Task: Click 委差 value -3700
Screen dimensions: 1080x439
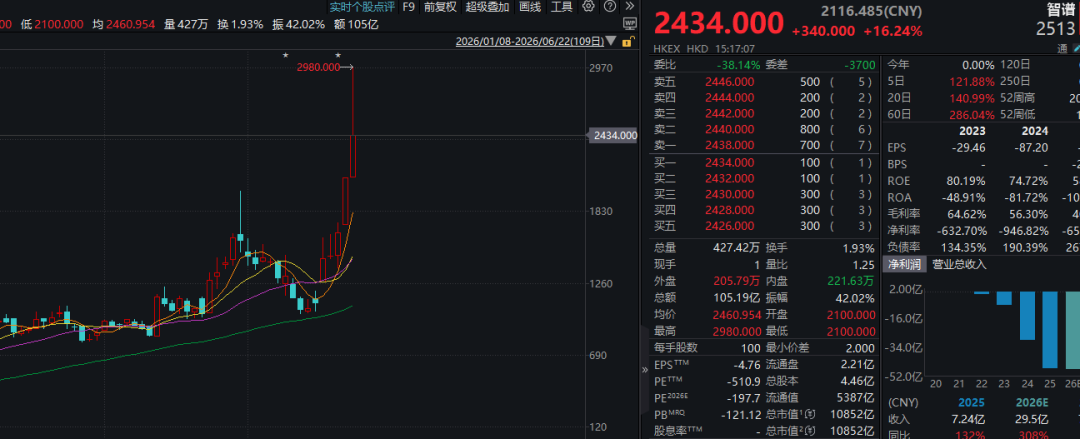Action: (860, 65)
